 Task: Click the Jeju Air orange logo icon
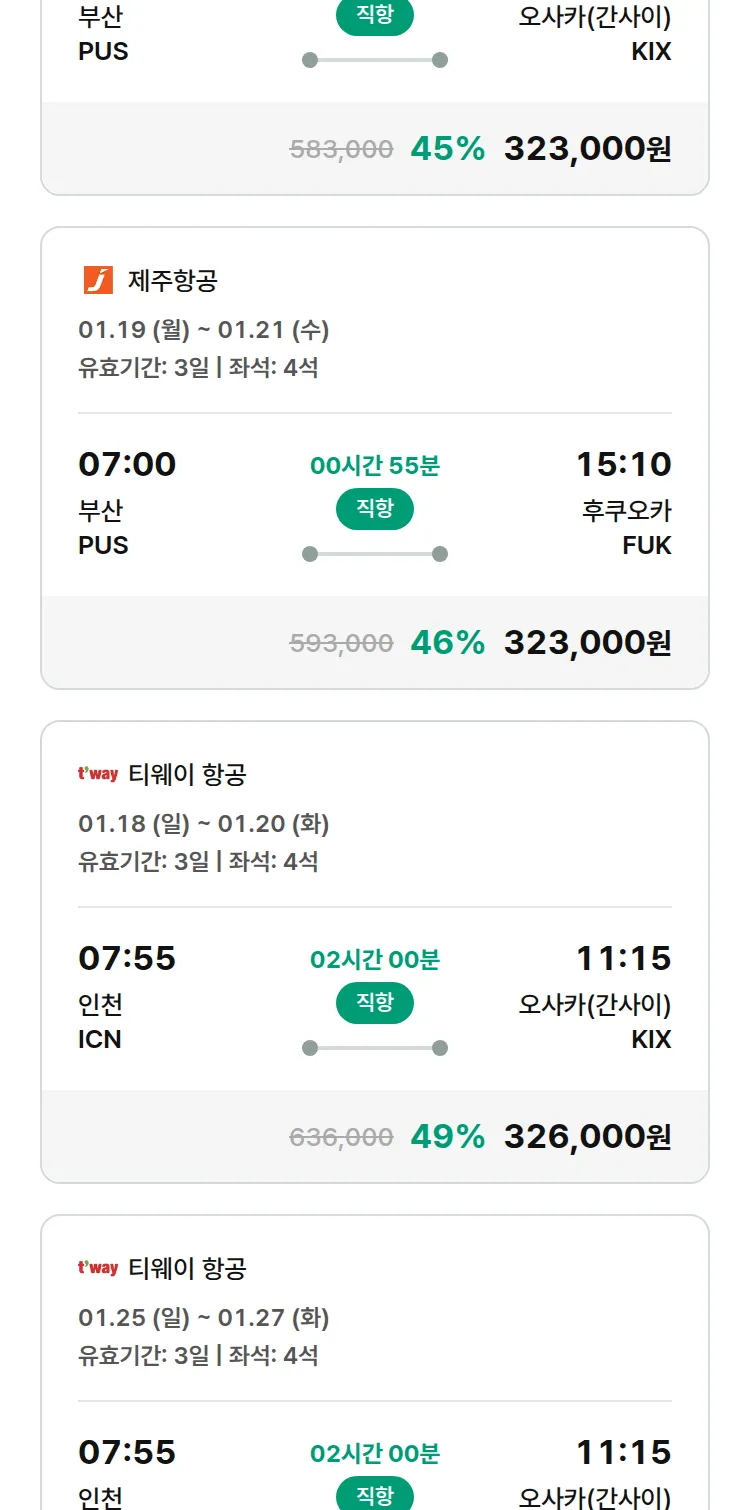[x=98, y=281]
